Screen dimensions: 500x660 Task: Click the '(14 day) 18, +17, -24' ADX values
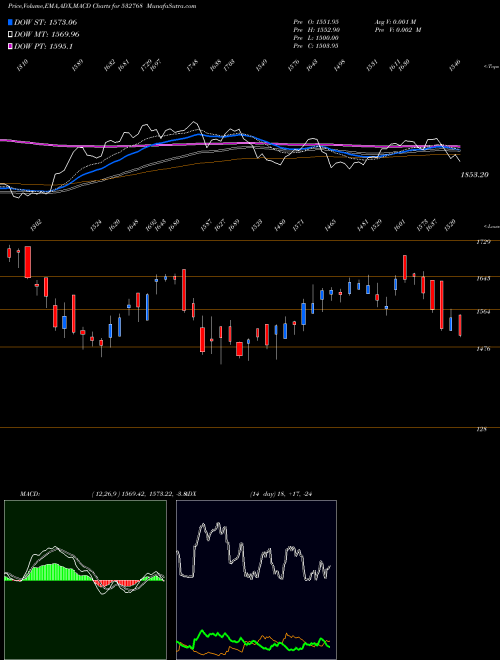point(281,494)
